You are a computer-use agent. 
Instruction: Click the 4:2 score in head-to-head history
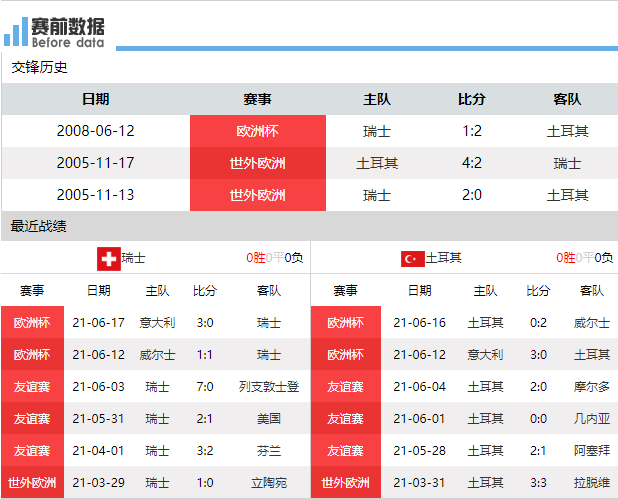[x=472, y=163]
